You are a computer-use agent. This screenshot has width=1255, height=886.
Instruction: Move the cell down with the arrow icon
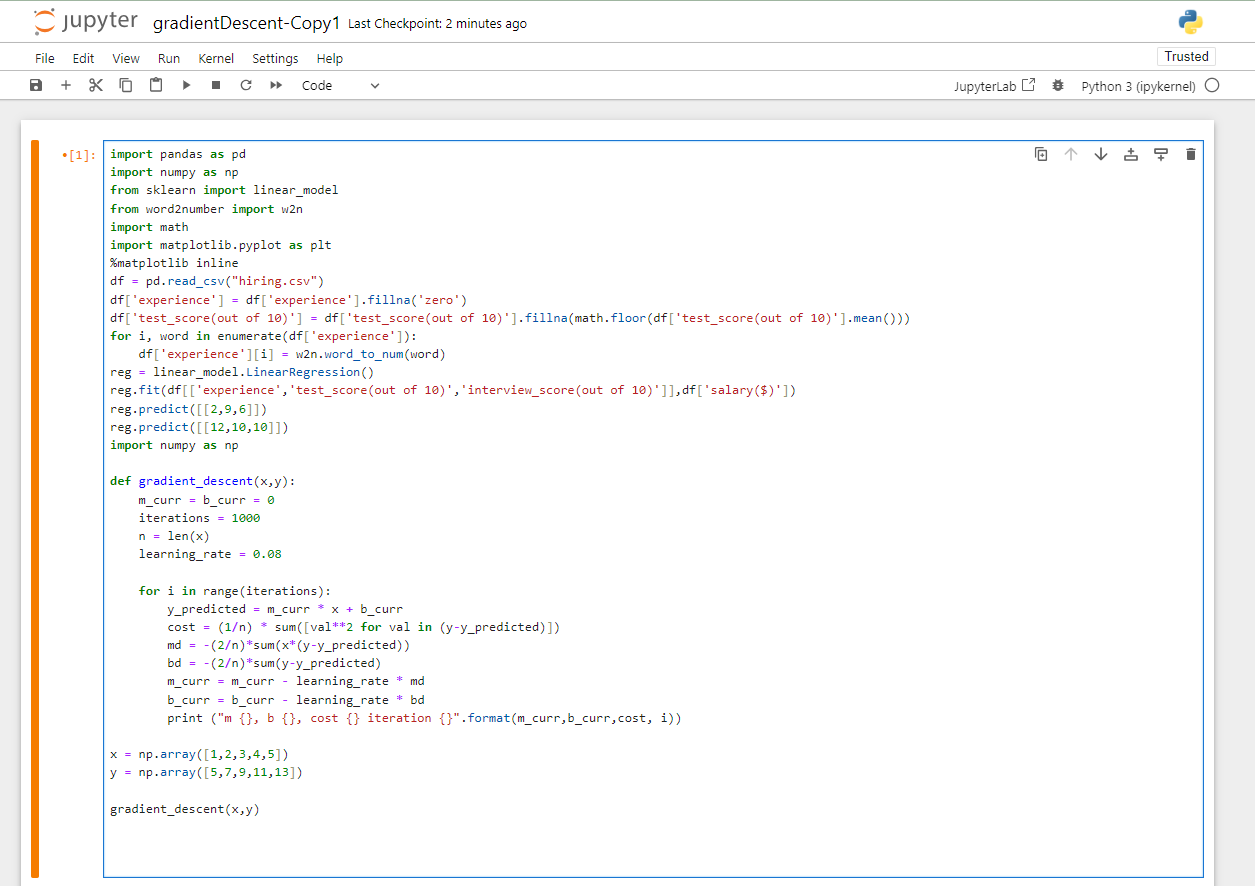[x=1101, y=154]
